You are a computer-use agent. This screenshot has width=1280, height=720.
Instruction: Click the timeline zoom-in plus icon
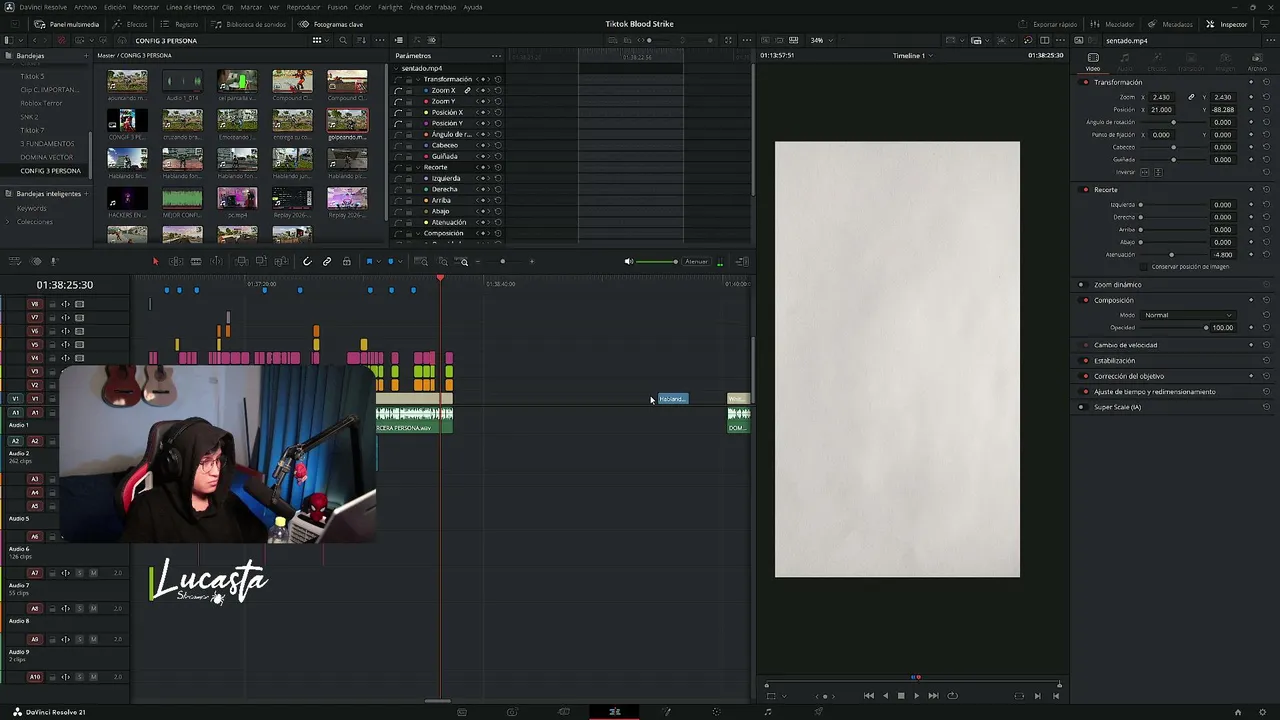pyautogui.click(x=531, y=262)
